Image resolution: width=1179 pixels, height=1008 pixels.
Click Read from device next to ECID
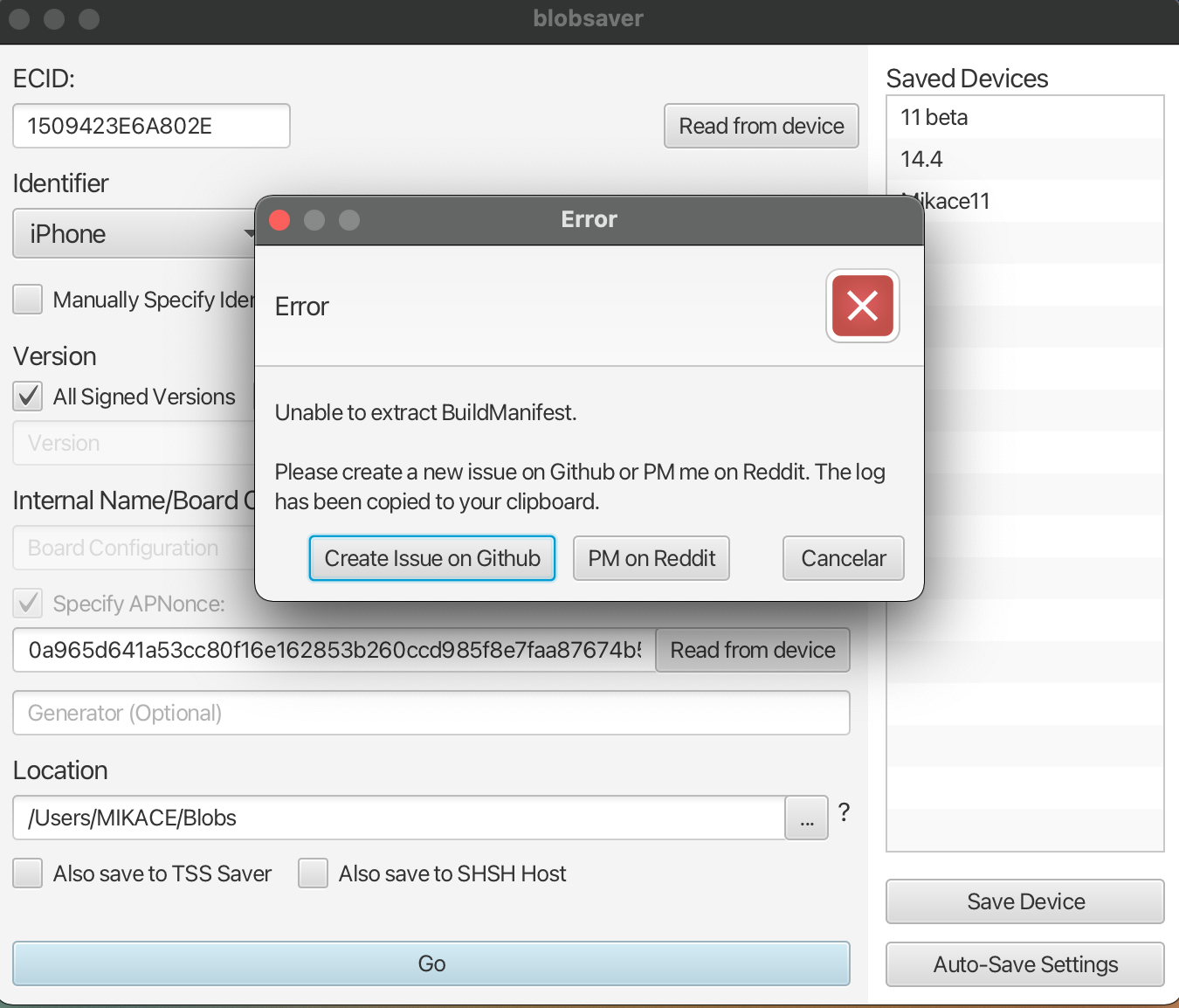tap(761, 126)
